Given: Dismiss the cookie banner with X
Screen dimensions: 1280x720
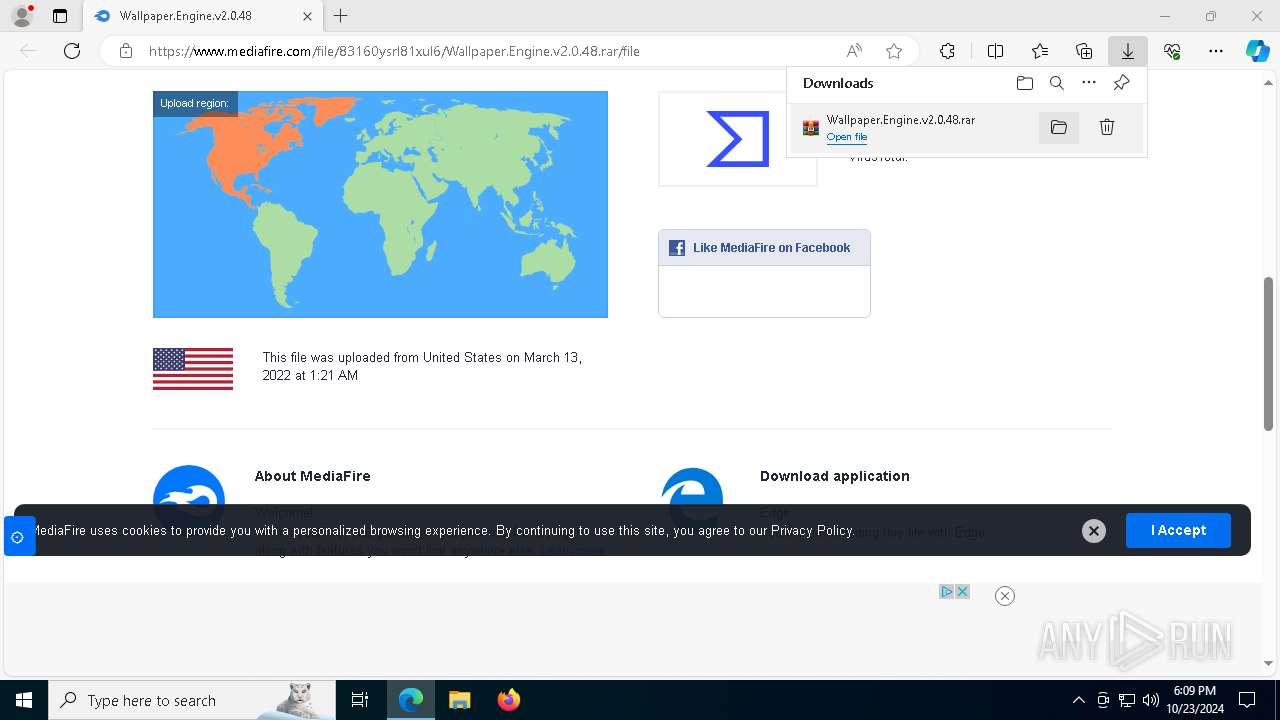Looking at the screenshot, I should [x=1094, y=531].
